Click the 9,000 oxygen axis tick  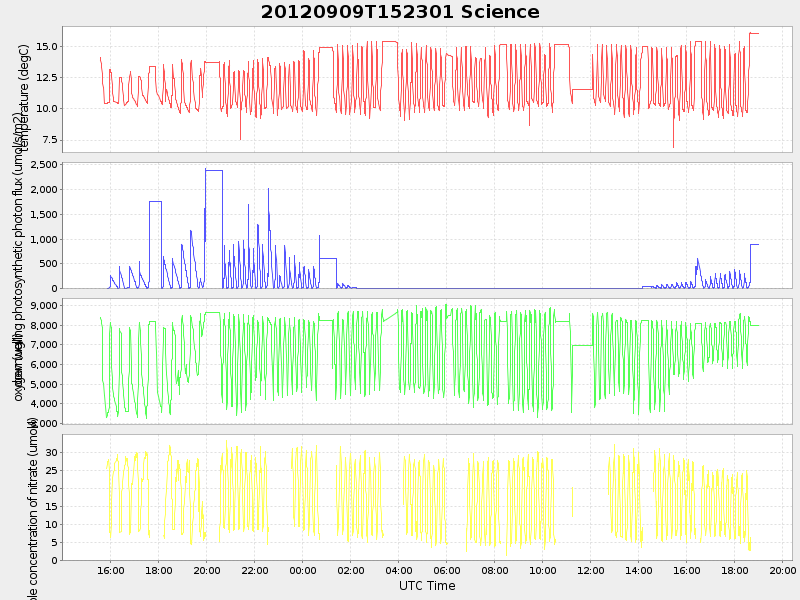pyautogui.click(x=44, y=305)
